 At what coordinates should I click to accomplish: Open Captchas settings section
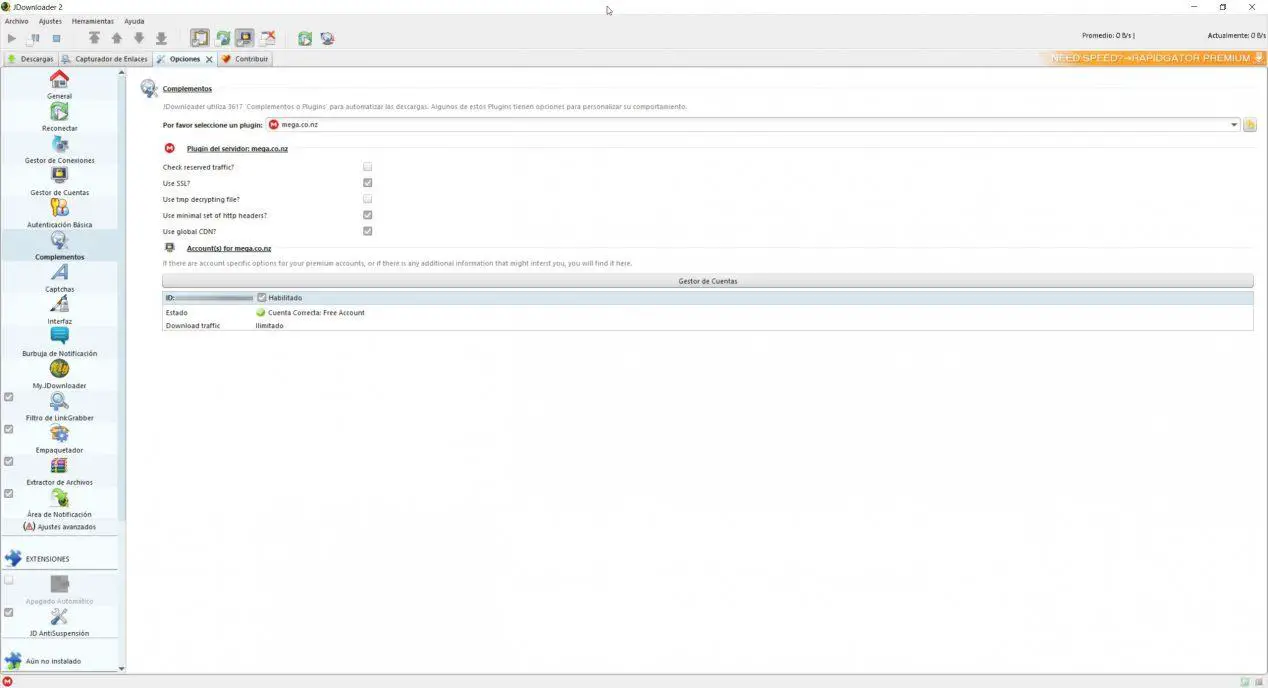click(x=59, y=277)
